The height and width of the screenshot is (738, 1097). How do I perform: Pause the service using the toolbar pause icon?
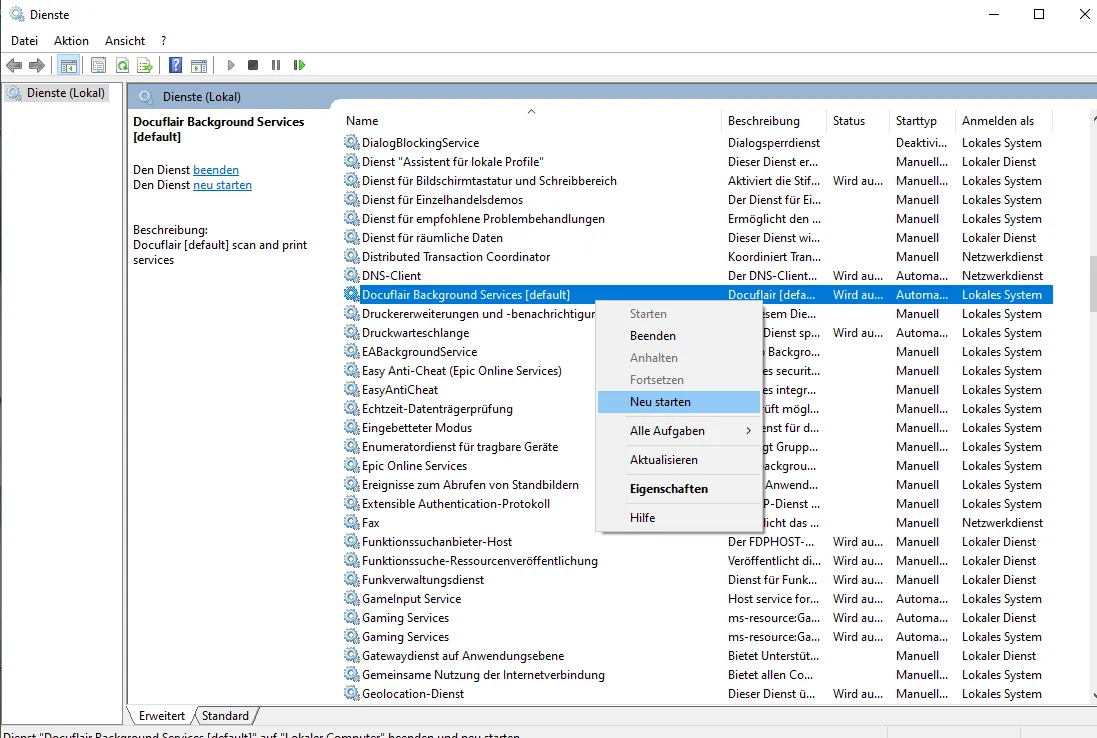(276, 65)
